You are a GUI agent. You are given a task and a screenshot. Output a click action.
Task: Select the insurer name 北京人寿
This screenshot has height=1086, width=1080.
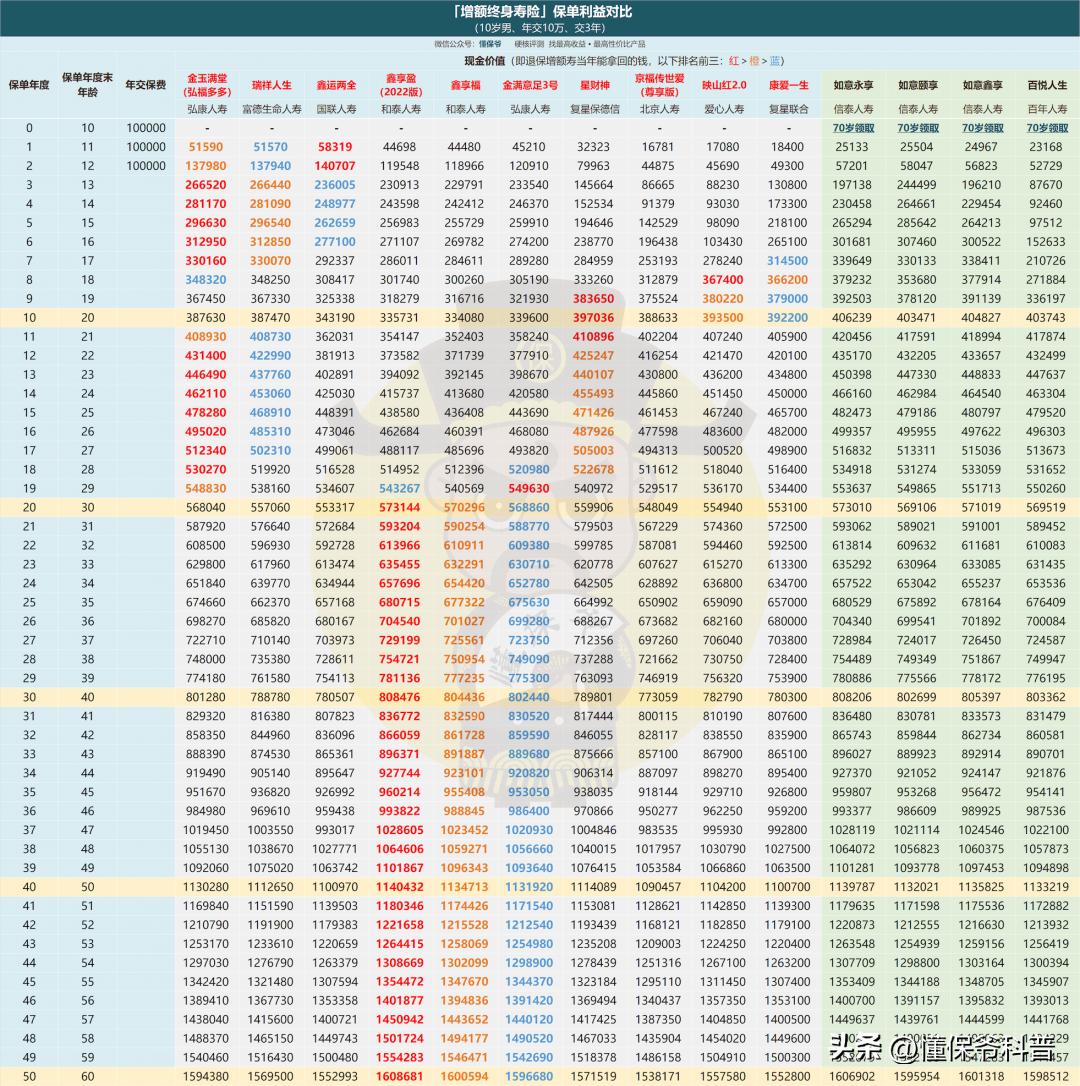pyautogui.click(x=659, y=109)
